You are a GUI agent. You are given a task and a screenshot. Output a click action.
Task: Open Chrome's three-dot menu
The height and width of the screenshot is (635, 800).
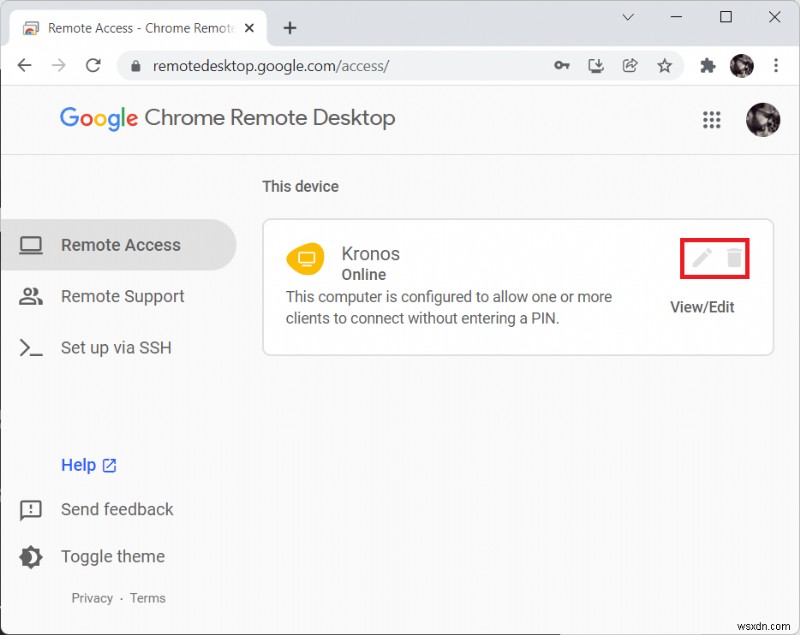[777, 65]
